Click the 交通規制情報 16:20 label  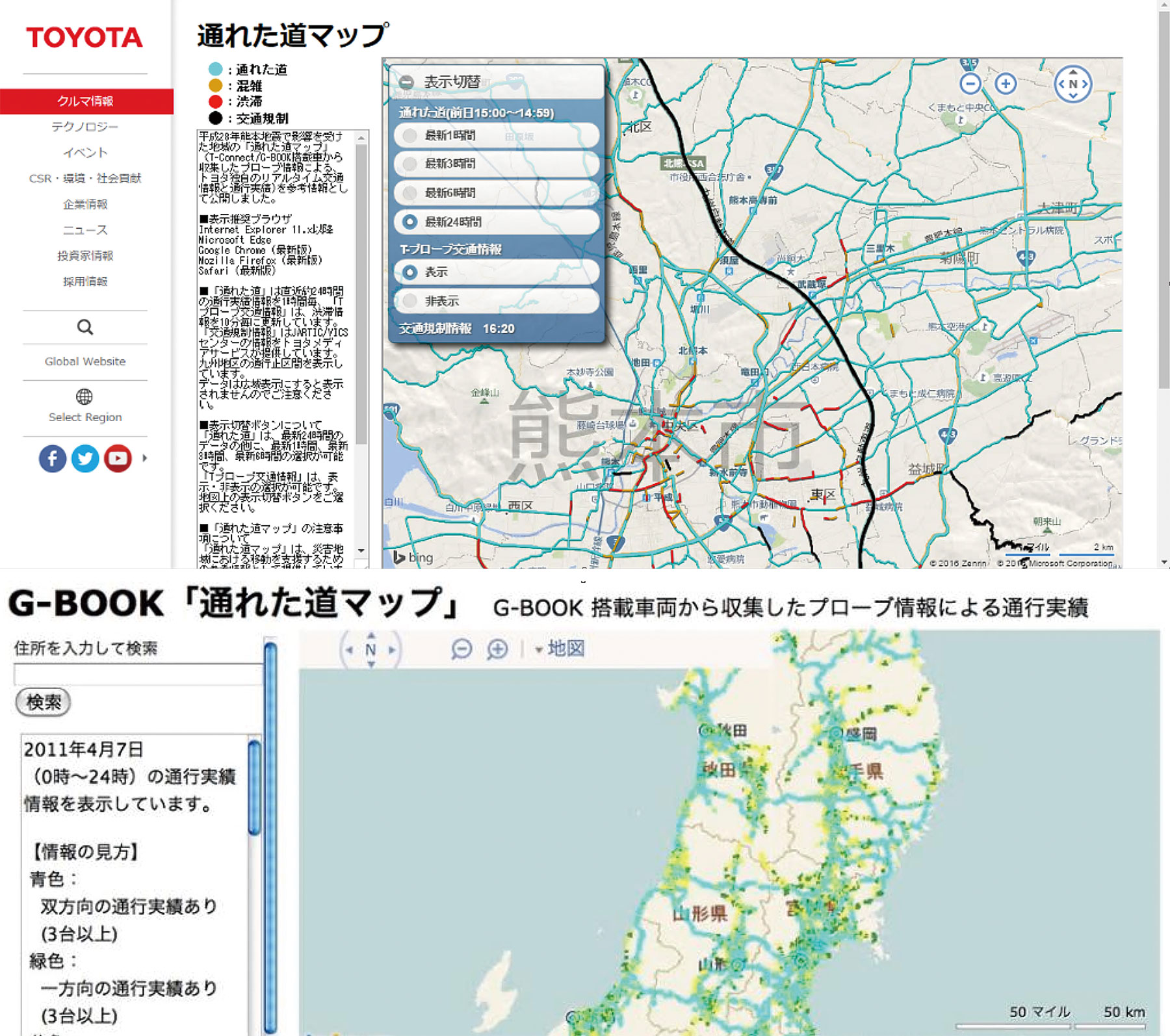(x=456, y=329)
